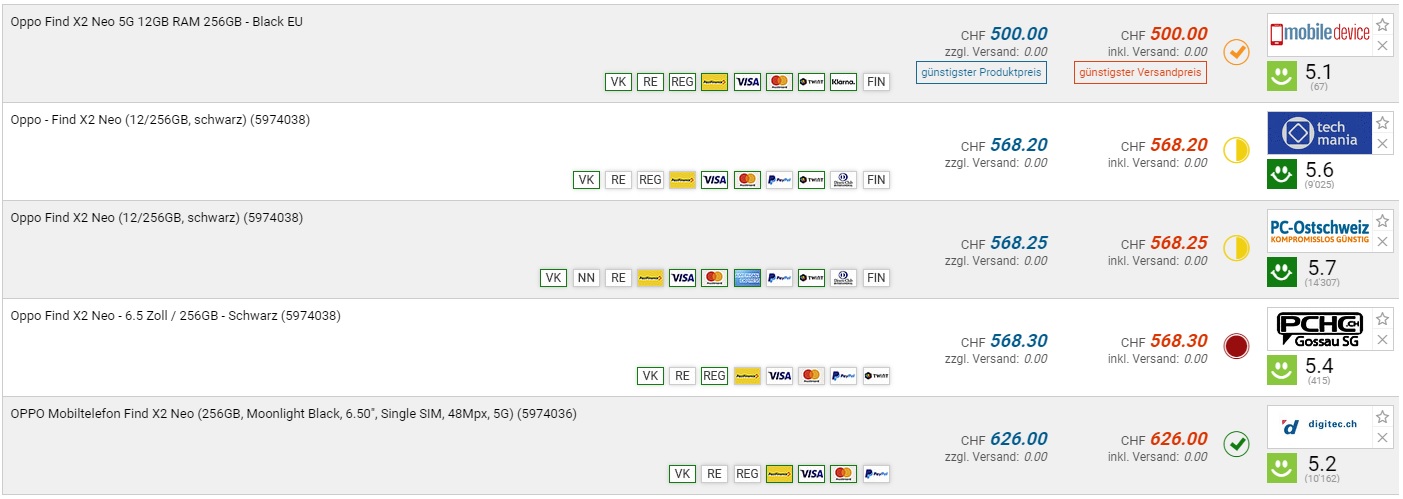Star the digitec.ch shop as favorite
This screenshot has height=499, width=1403.
1383,417
